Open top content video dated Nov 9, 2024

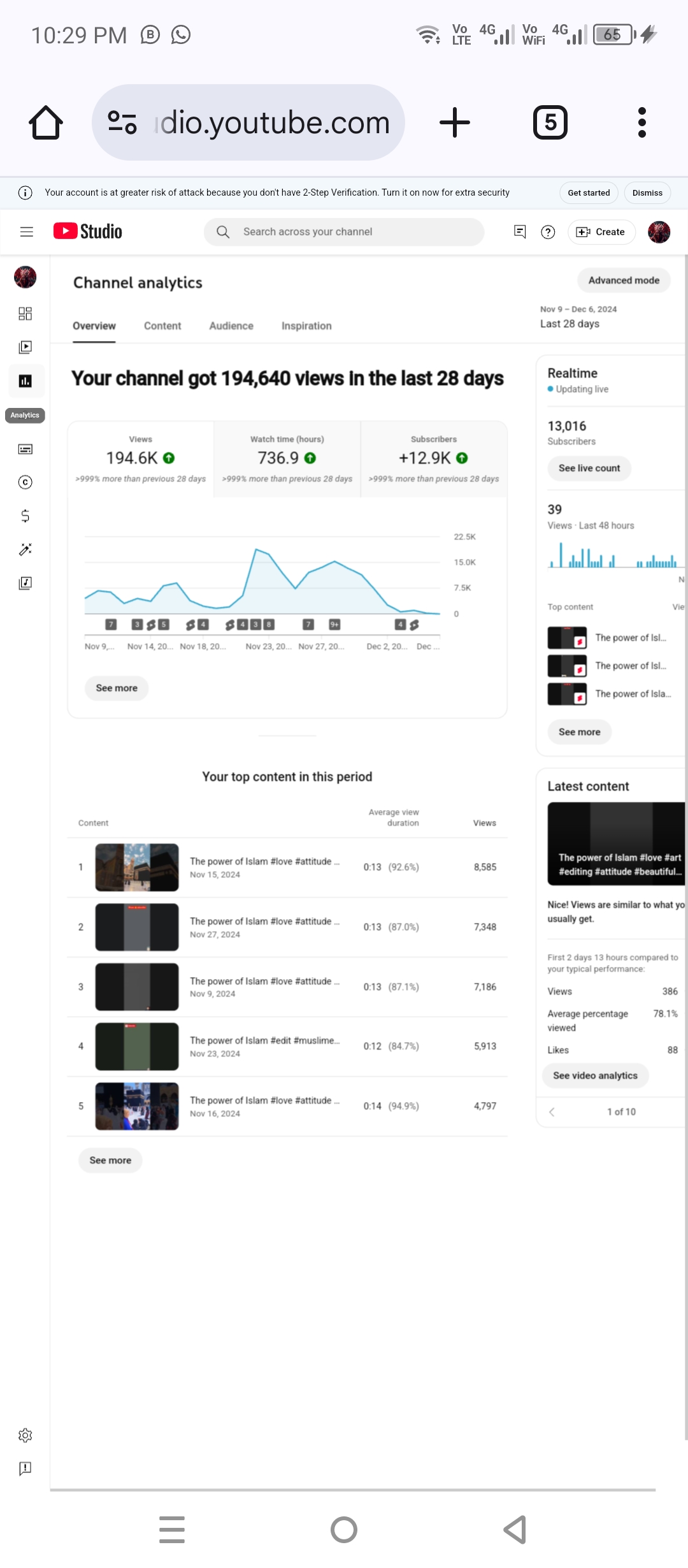pos(287,987)
